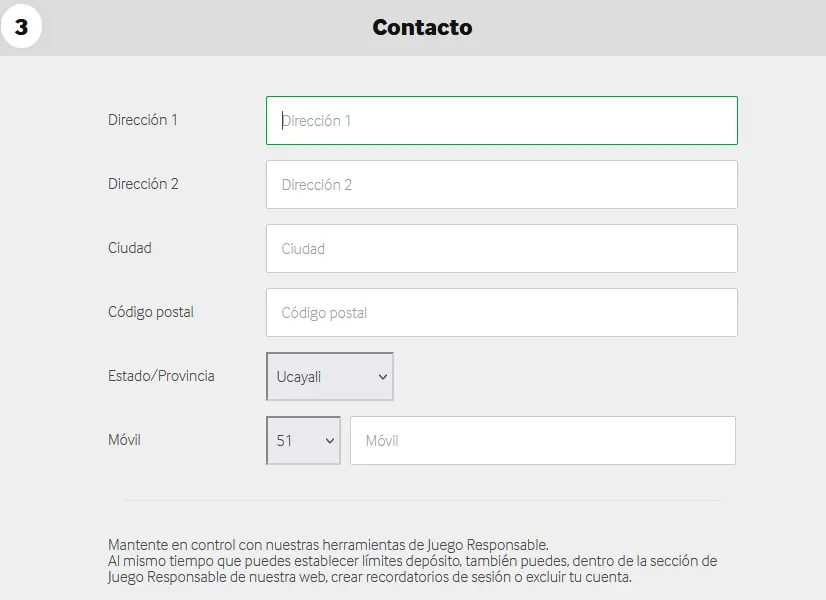Click the Código postal label
Screen dimensions: 826x600
pyautogui.click(x=151, y=312)
